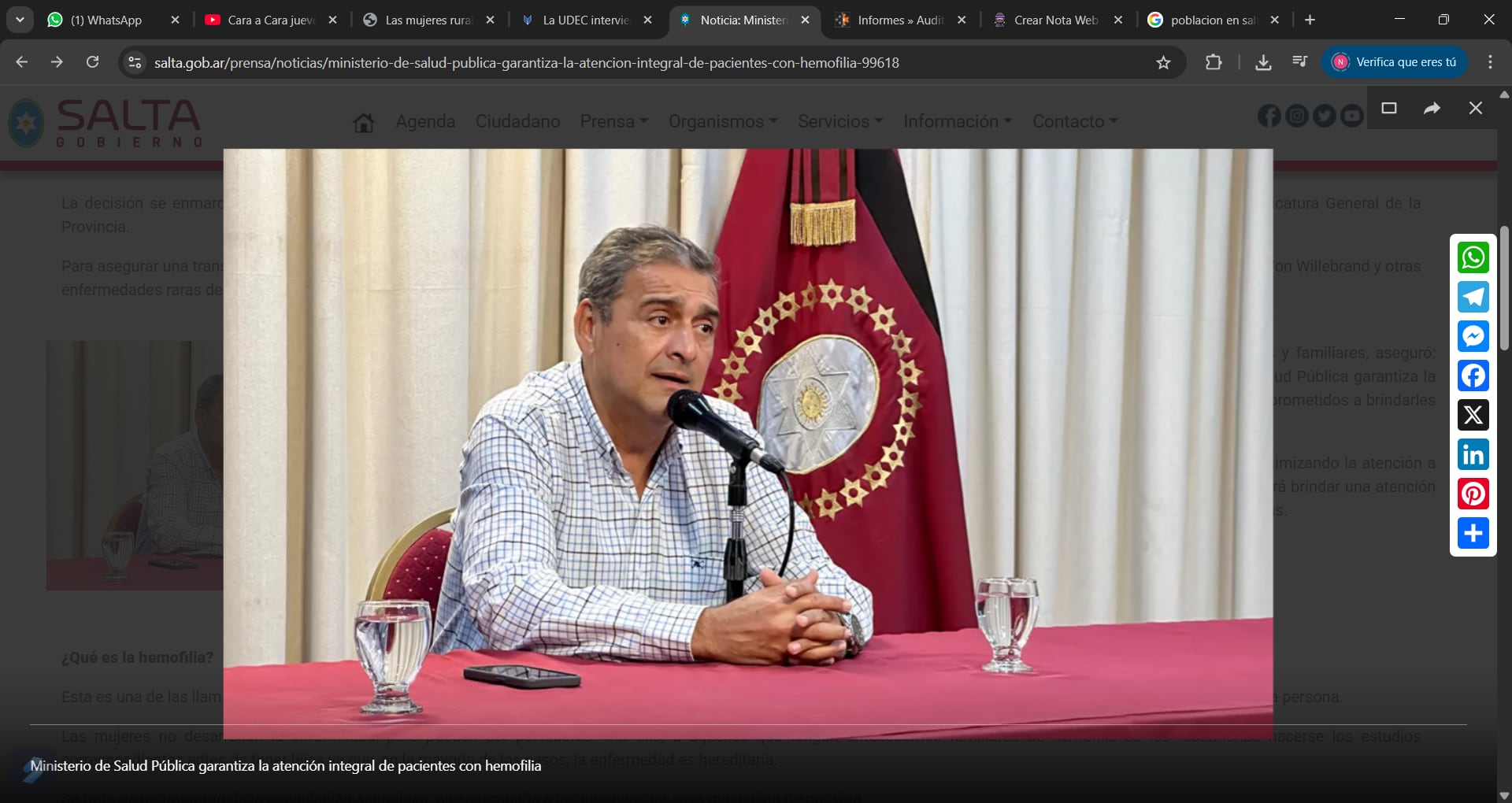The width and height of the screenshot is (1512, 803).
Task: Switch to the WhatsApp browser tab
Action: (x=106, y=20)
